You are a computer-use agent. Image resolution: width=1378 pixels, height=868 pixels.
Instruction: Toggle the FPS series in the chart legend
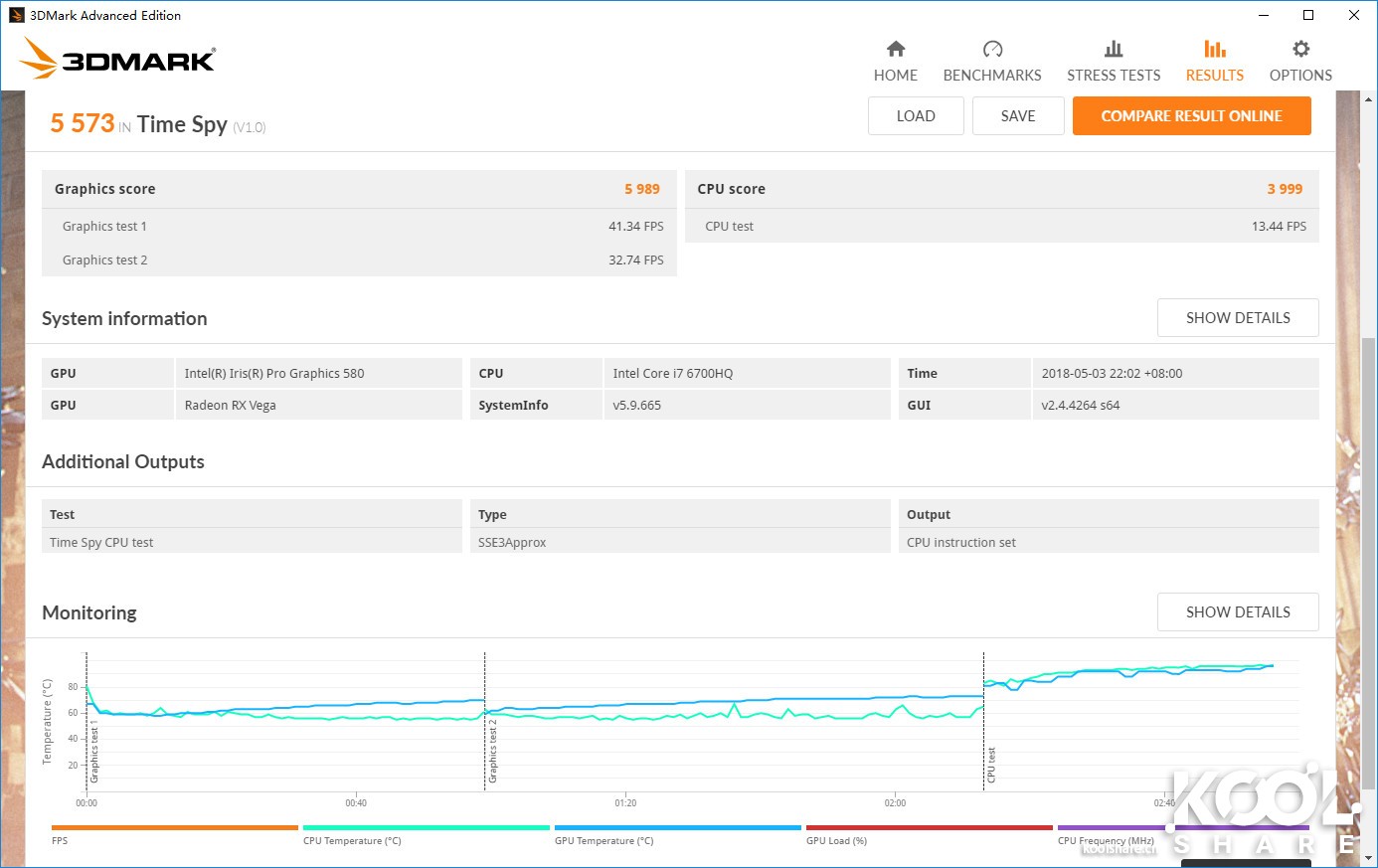click(174, 834)
